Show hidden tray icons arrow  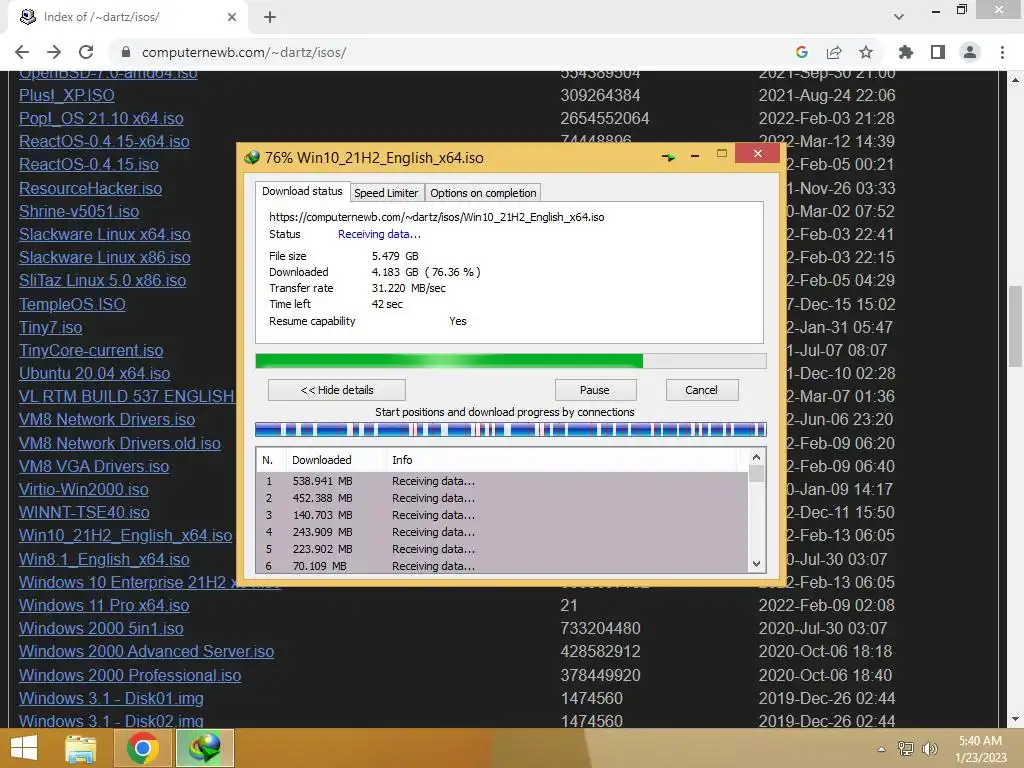pos(882,749)
